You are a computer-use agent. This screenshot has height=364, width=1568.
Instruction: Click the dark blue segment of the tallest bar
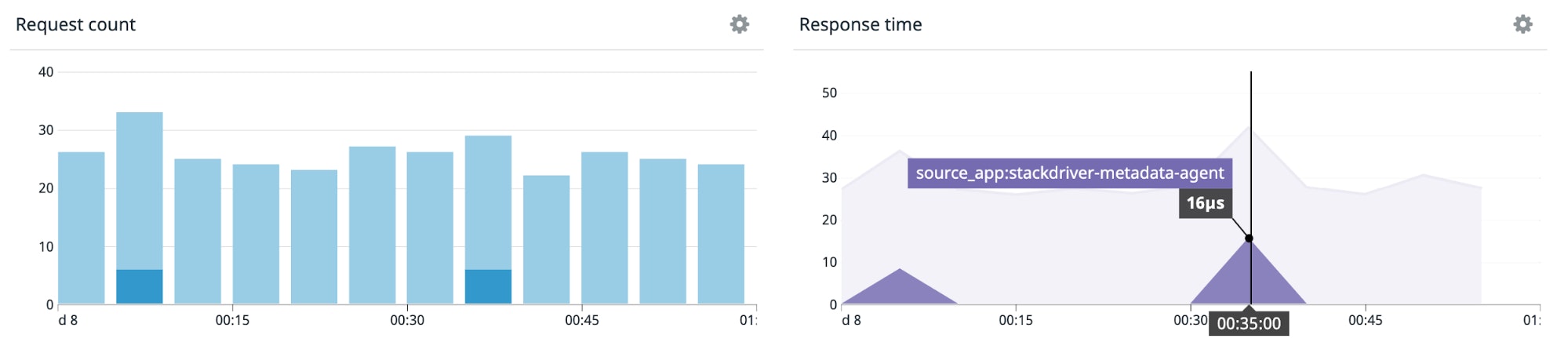point(140,286)
